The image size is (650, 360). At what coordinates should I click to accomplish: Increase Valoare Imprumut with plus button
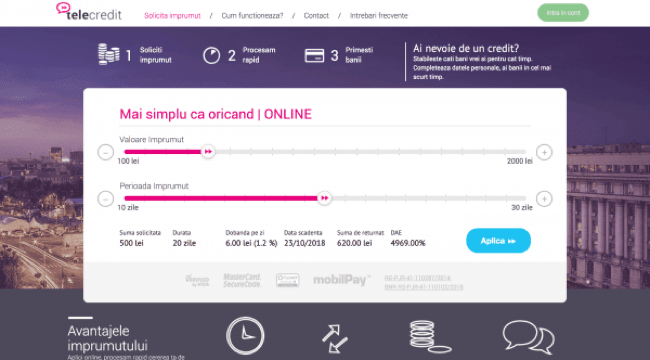(x=544, y=152)
